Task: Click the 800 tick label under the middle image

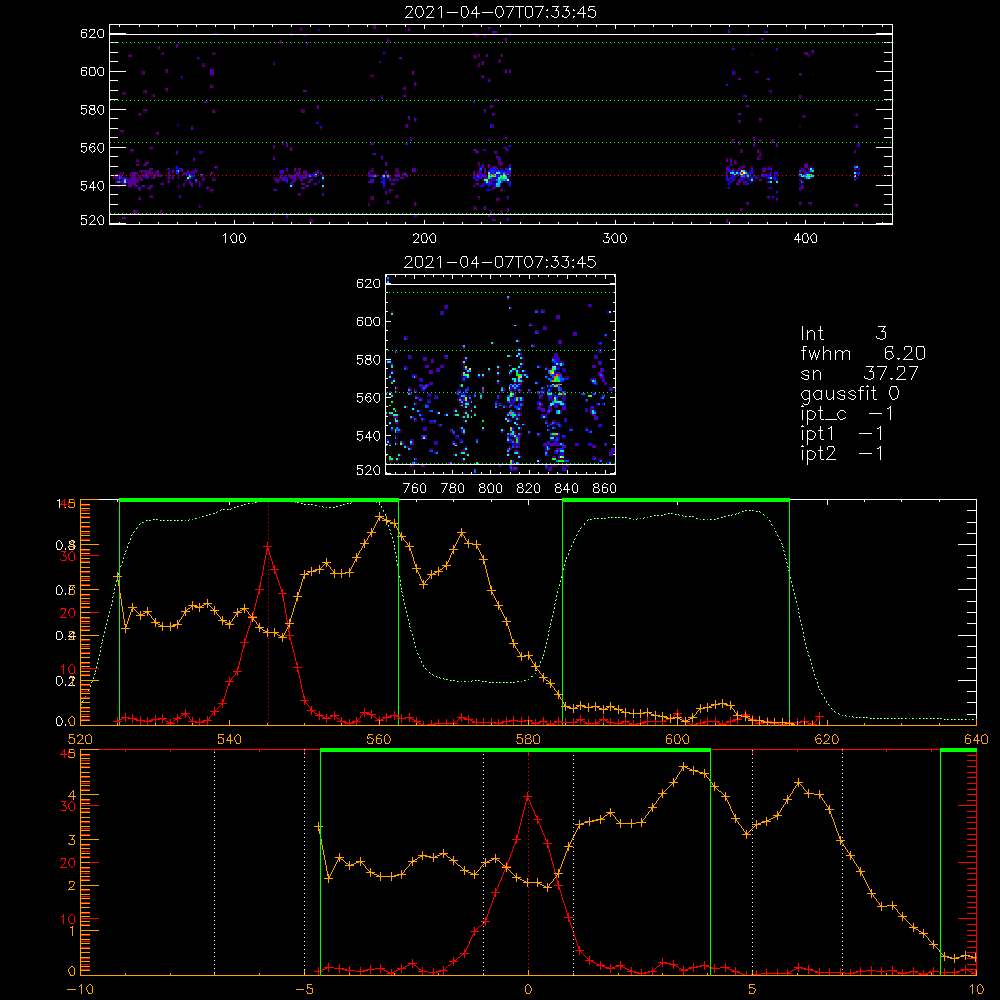Action: pyautogui.click(x=490, y=489)
